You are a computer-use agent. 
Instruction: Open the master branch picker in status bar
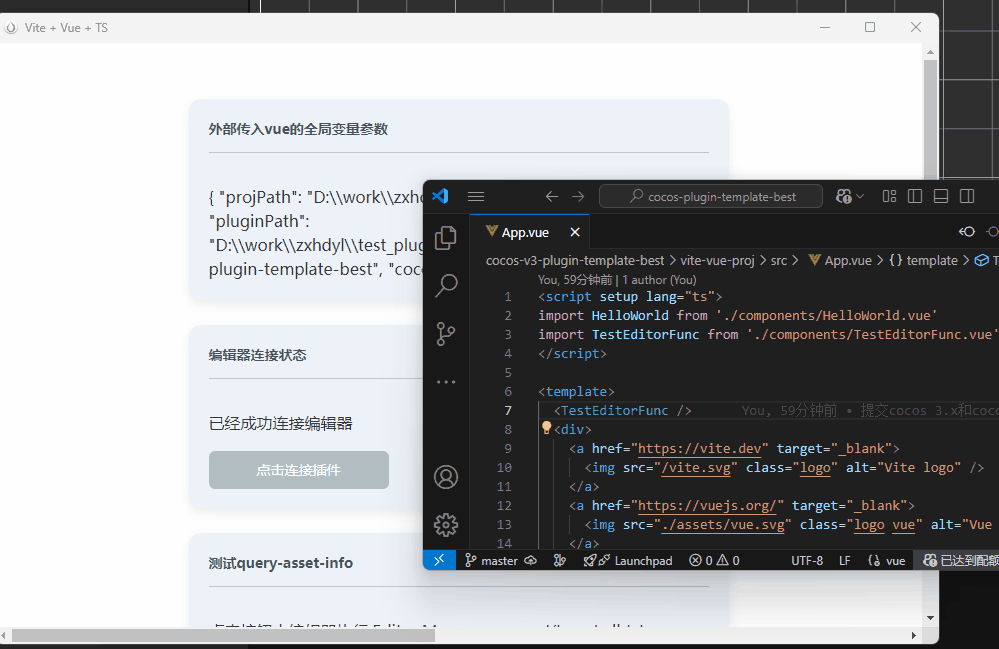click(491, 561)
